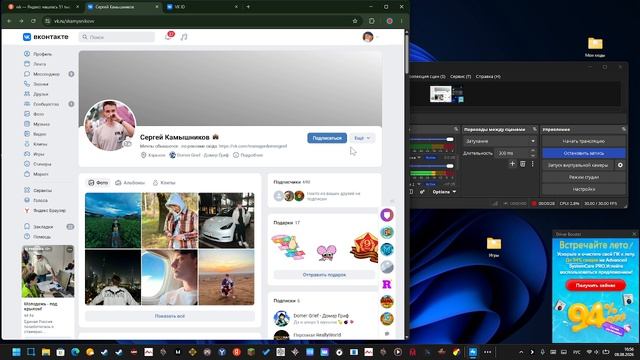640x360 pixels.
Task: Open Игры in VK sidebar
Action: click(34, 154)
